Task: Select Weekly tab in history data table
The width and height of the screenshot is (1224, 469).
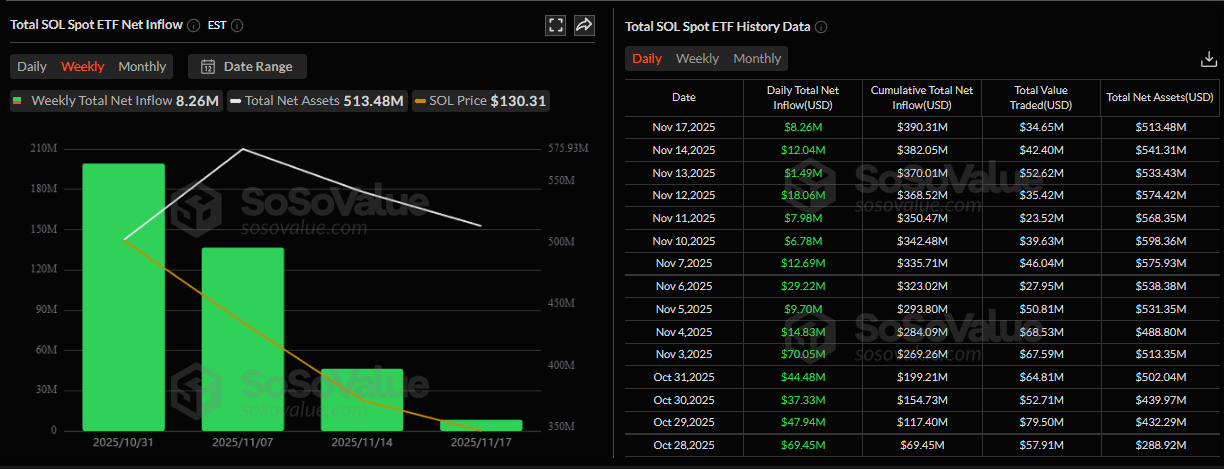Action: 697,59
